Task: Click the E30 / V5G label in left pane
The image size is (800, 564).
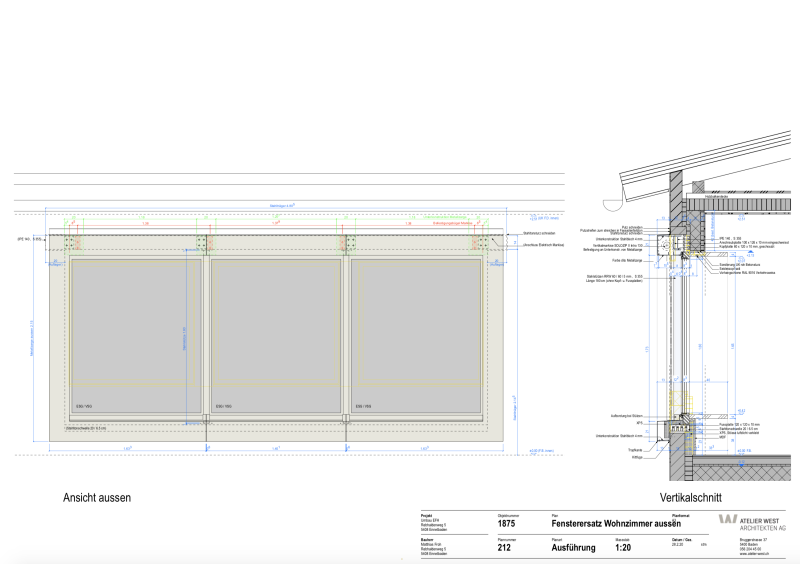Action: point(83,407)
